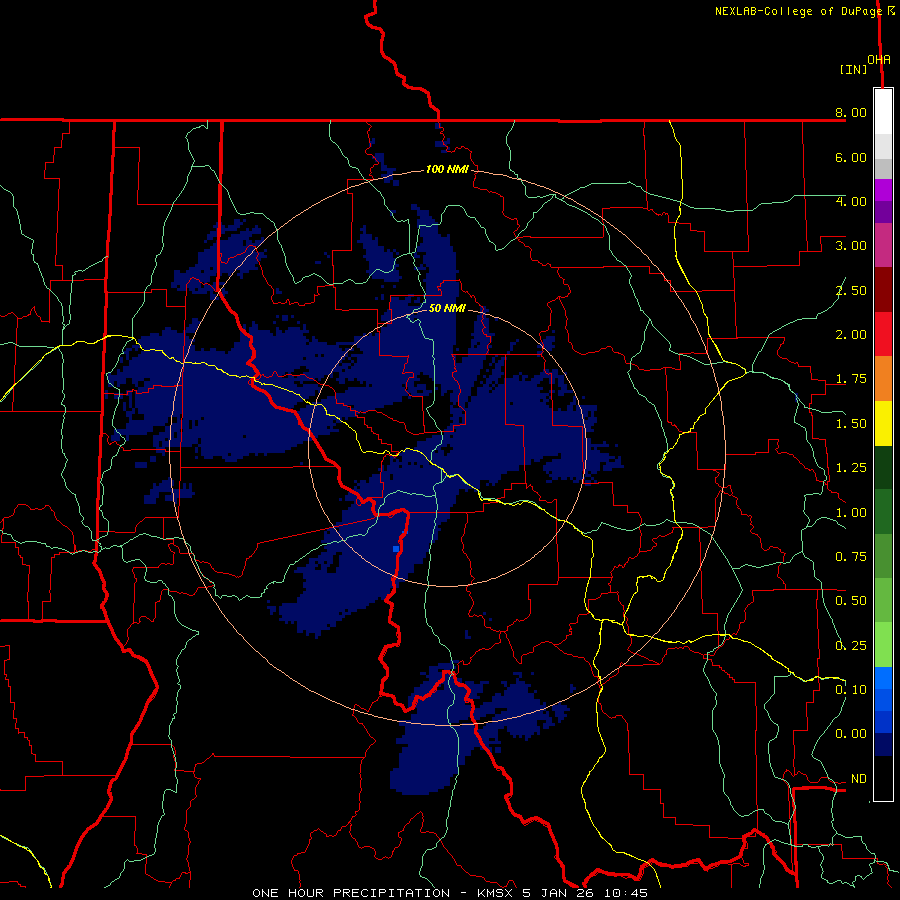Image resolution: width=900 pixels, height=900 pixels.
Task: Click the light green swatch near 0.25
Action: [883, 645]
